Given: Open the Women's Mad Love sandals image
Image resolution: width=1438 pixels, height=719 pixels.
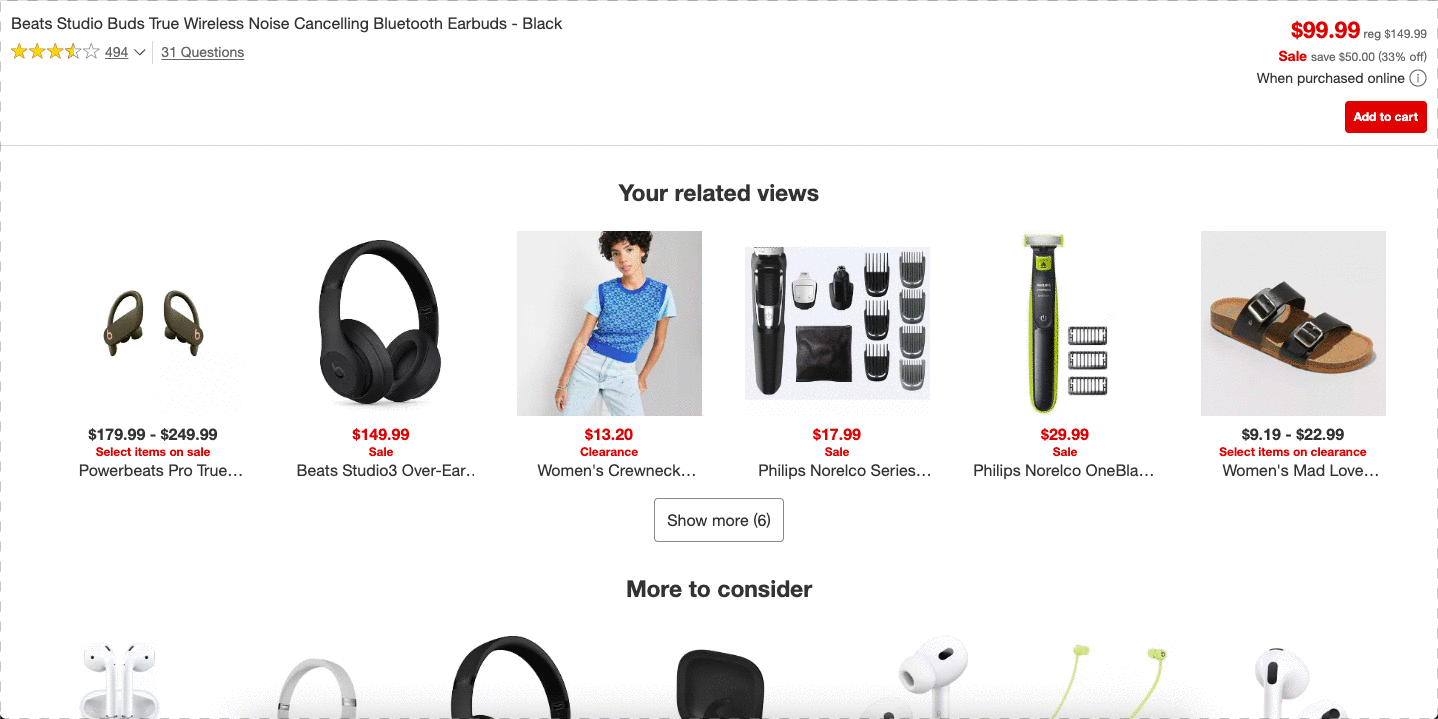Looking at the screenshot, I should pos(1293,323).
